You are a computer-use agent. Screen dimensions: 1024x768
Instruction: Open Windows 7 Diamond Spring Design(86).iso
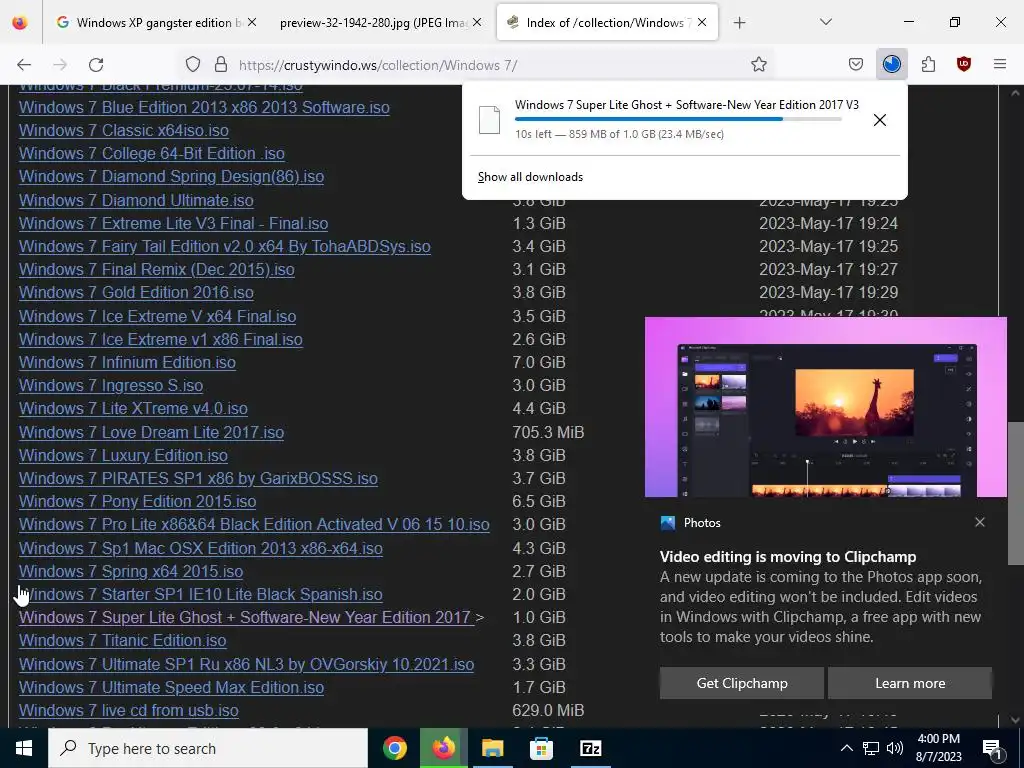[171, 176]
